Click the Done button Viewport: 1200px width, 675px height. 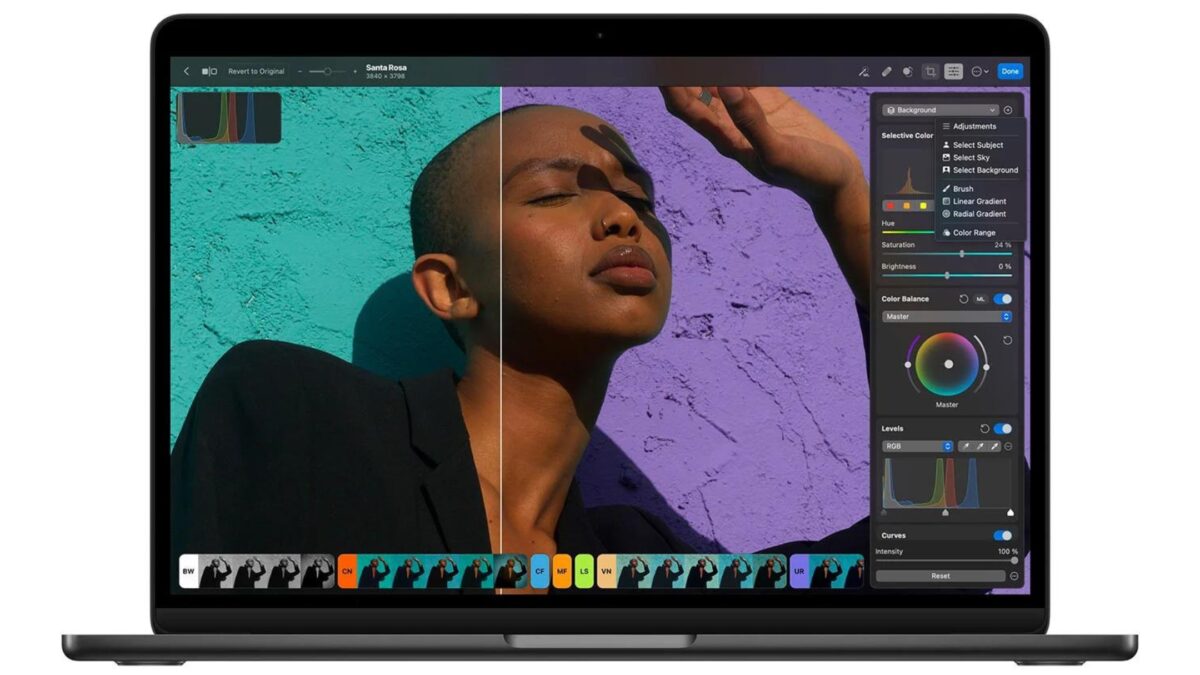coord(1010,71)
